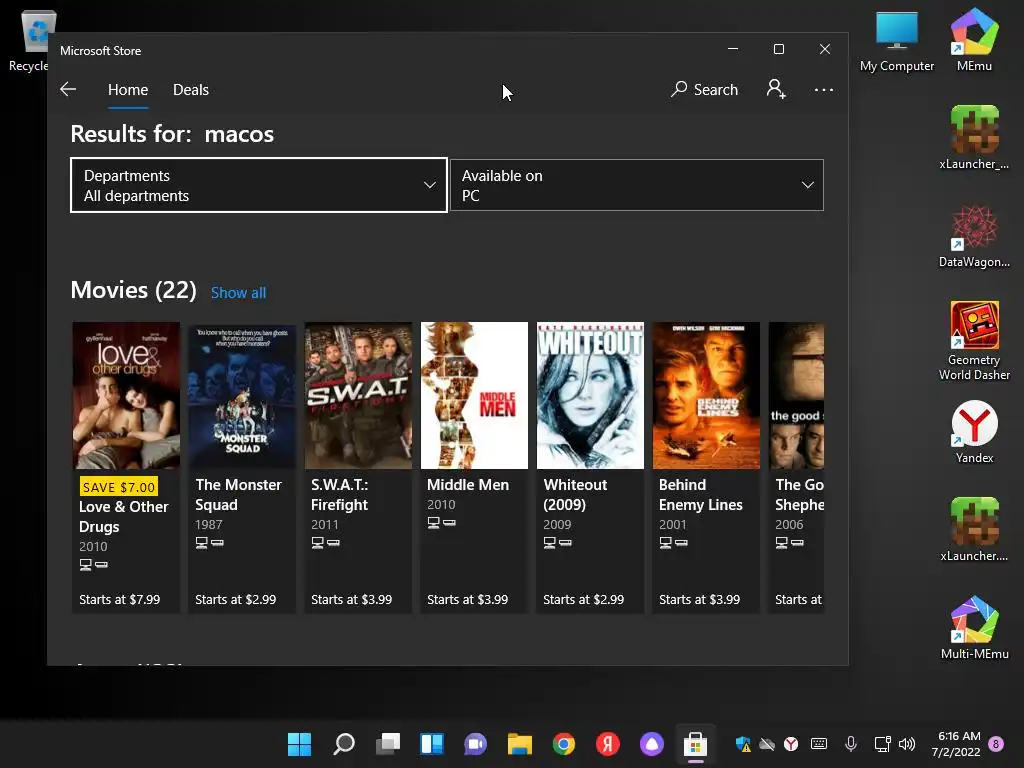Image resolution: width=1024 pixels, height=768 pixels.
Task: Open Behind Enemy Lines poster
Action: coord(706,395)
